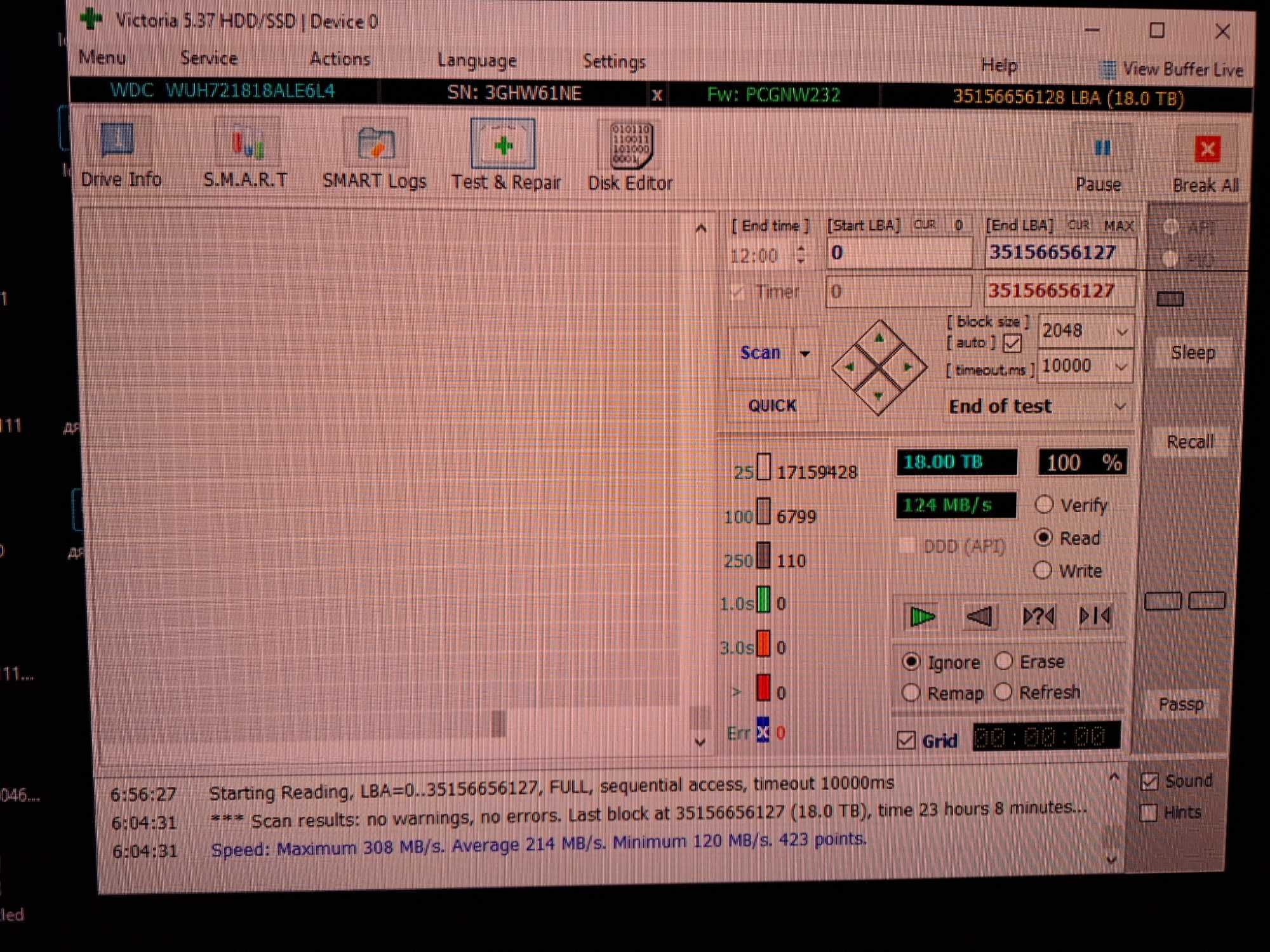Open the Scan button dropdown arrow

pyautogui.click(x=805, y=354)
